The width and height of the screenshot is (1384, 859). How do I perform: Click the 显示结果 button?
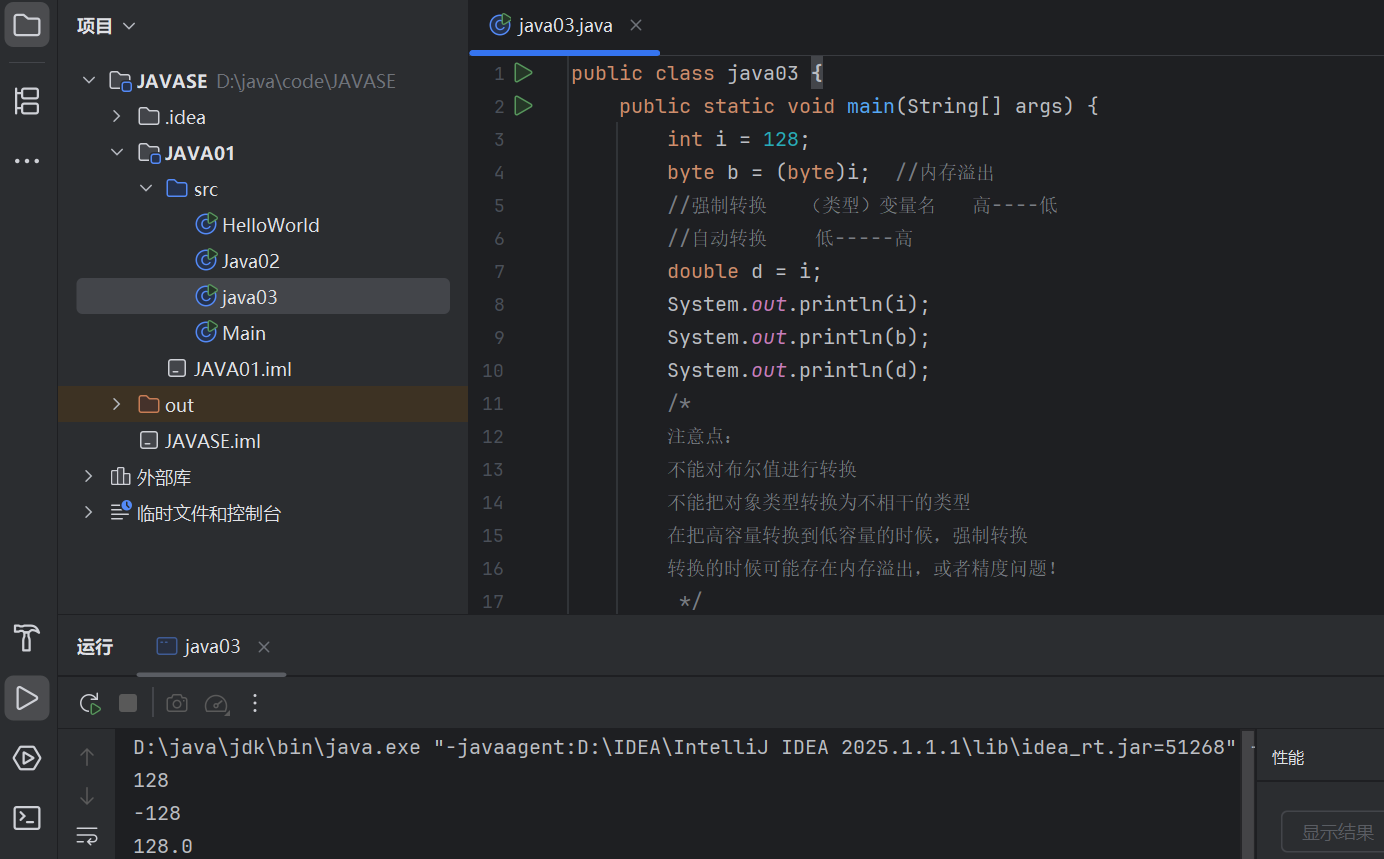(x=1336, y=831)
